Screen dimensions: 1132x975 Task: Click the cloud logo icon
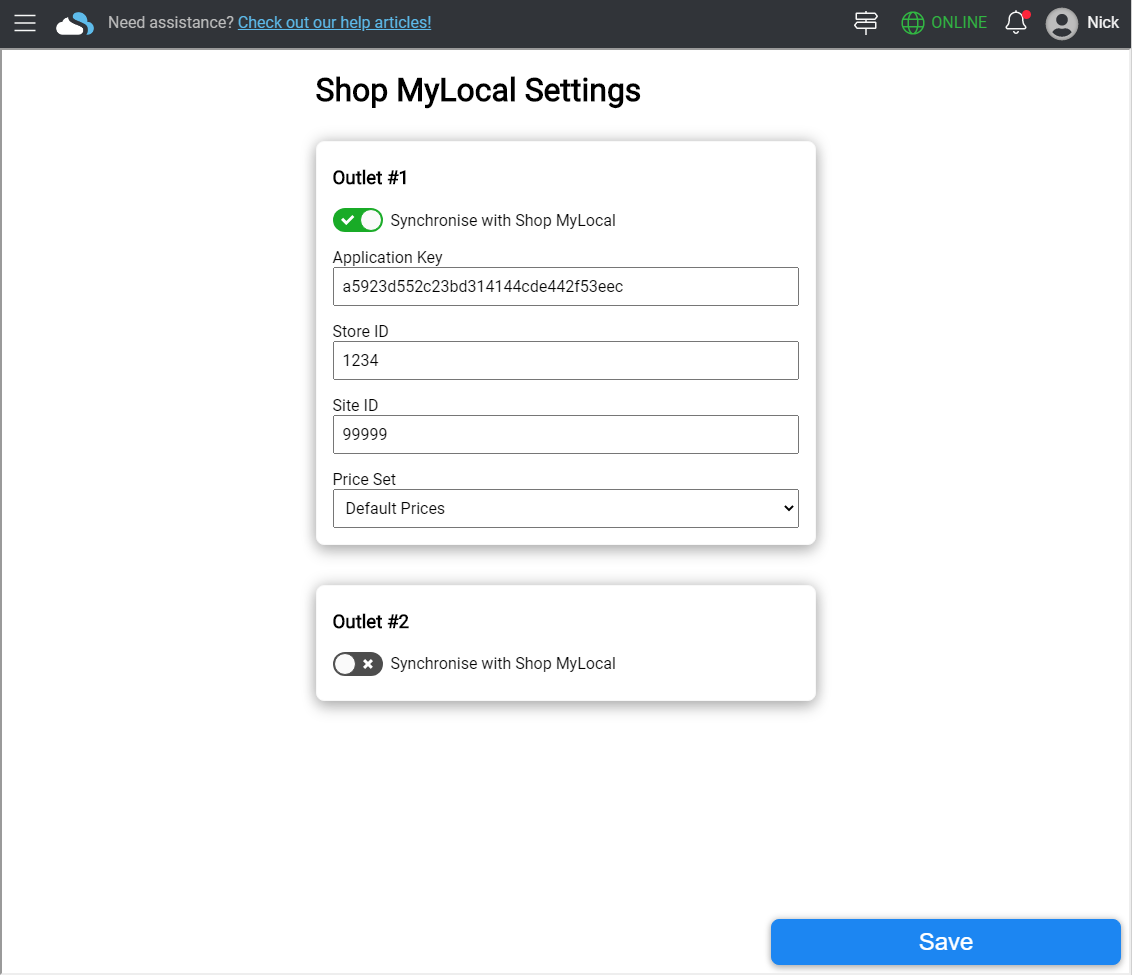pos(75,24)
